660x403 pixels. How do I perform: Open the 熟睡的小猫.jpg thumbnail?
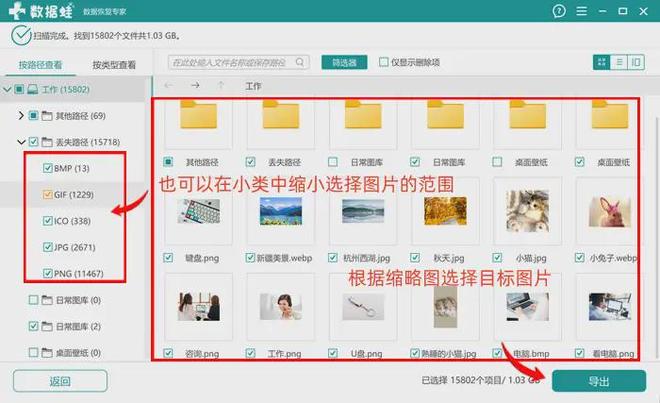coord(445,307)
